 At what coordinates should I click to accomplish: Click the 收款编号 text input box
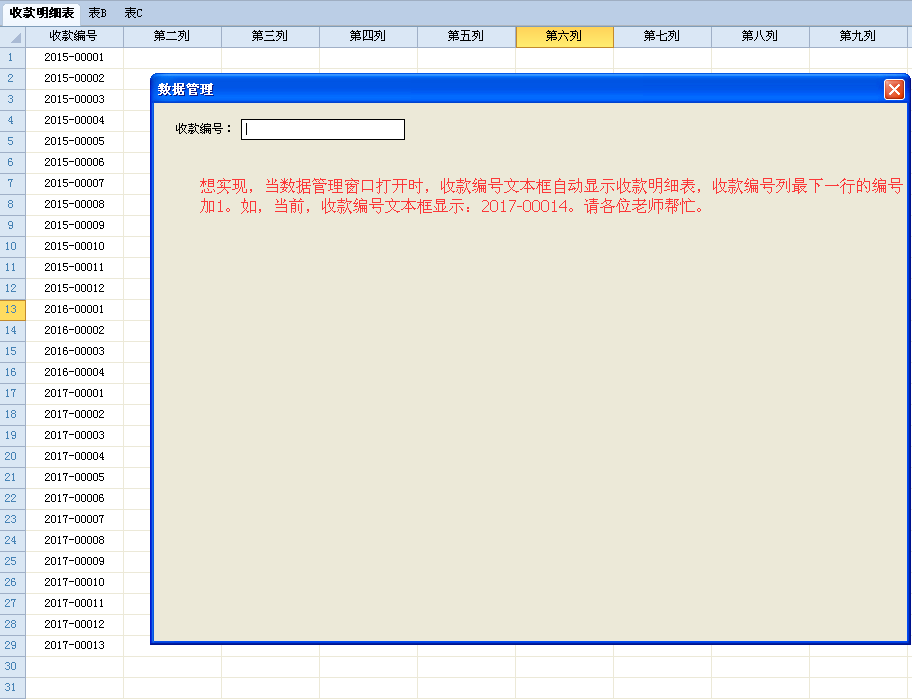(x=323, y=129)
